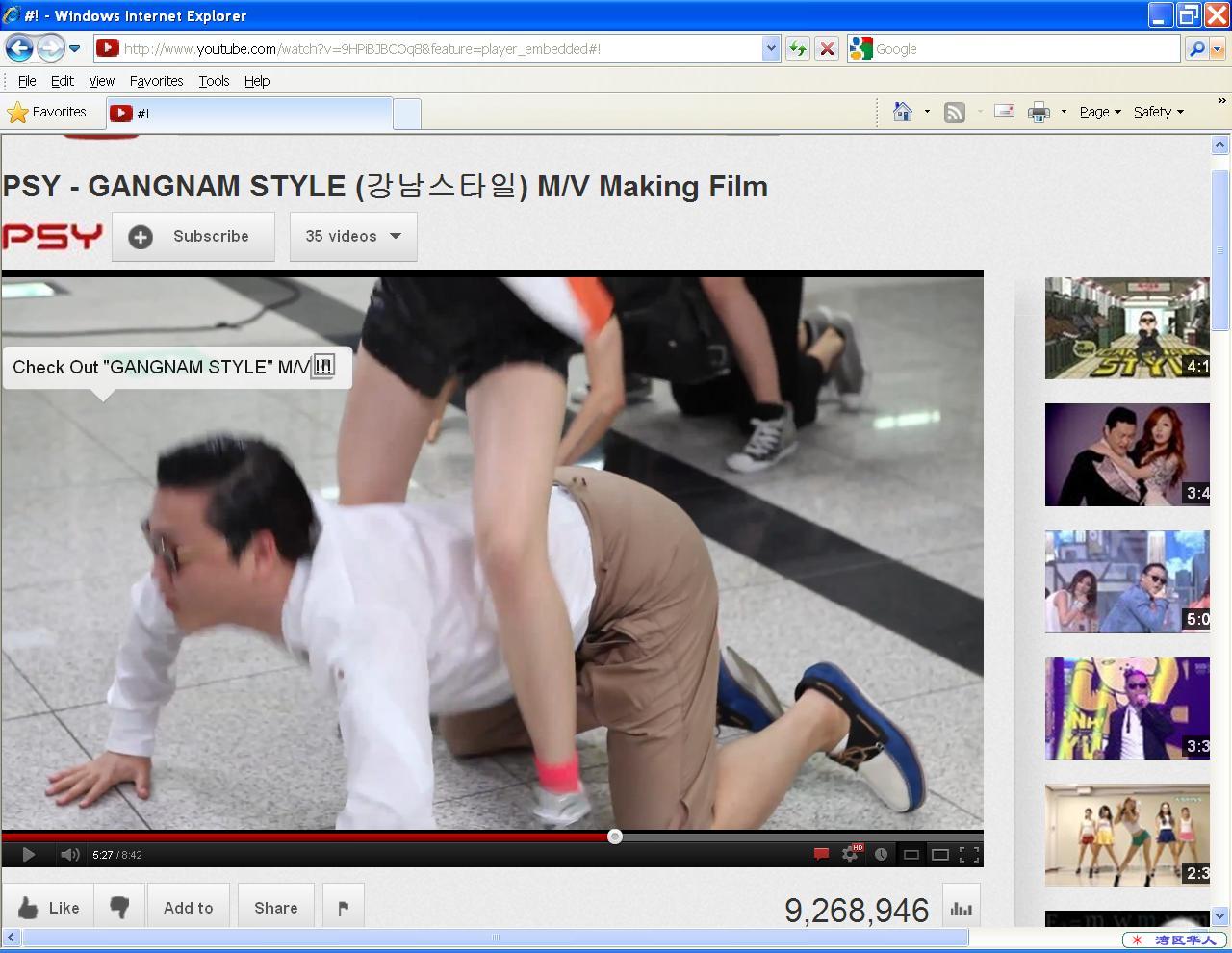Click the Print icon

(1039, 113)
